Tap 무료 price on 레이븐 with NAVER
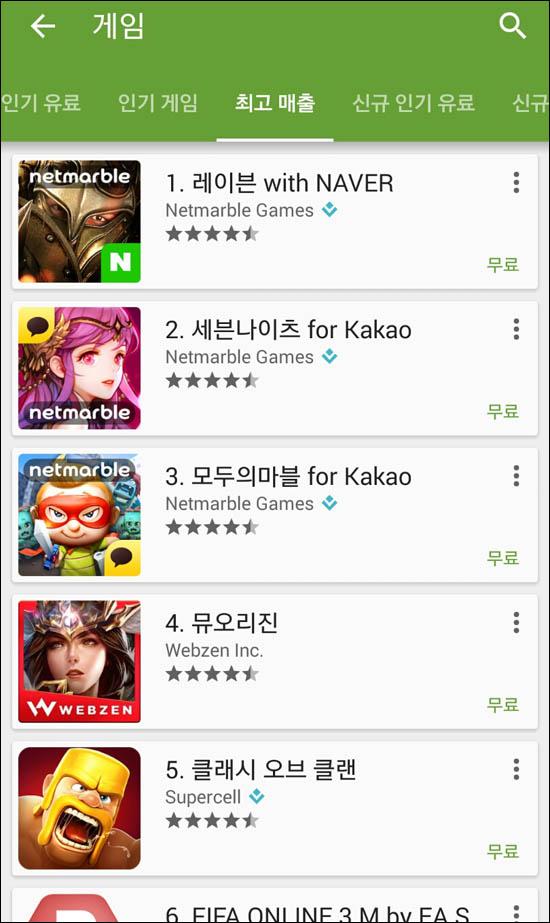The height and width of the screenshot is (923, 550). tap(503, 265)
